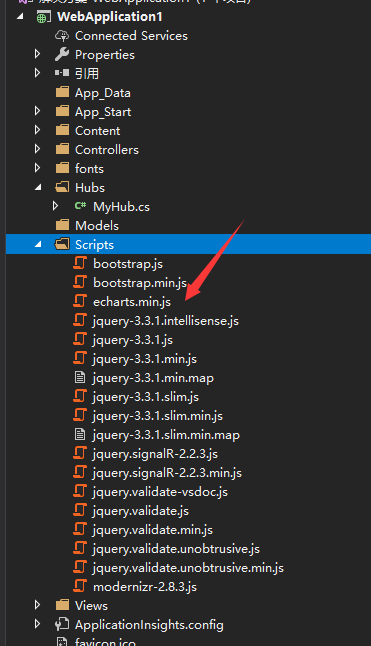
Task: Expand the Properties node arrow
Action: pos(37,54)
